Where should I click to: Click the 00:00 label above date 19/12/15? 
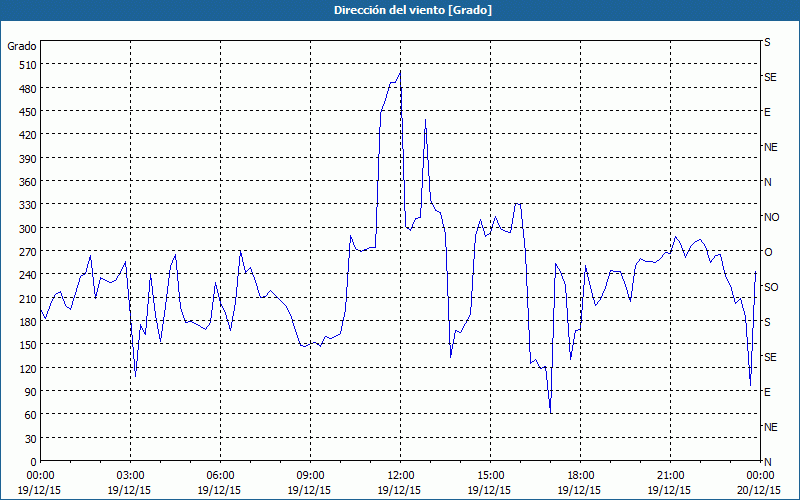click(x=39, y=476)
